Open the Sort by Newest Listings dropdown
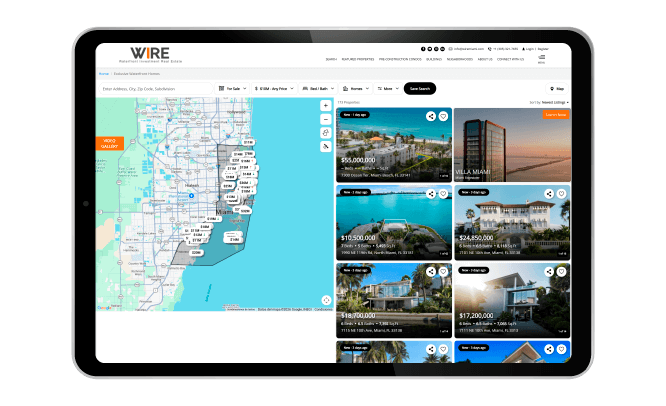 [550, 102]
